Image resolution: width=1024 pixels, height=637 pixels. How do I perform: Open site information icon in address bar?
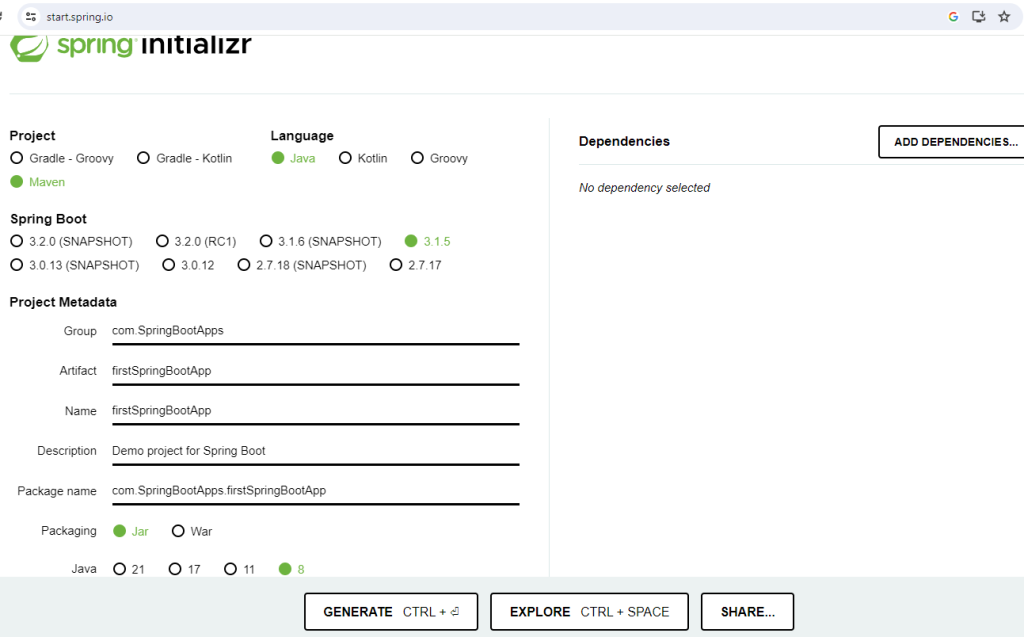(31, 17)
